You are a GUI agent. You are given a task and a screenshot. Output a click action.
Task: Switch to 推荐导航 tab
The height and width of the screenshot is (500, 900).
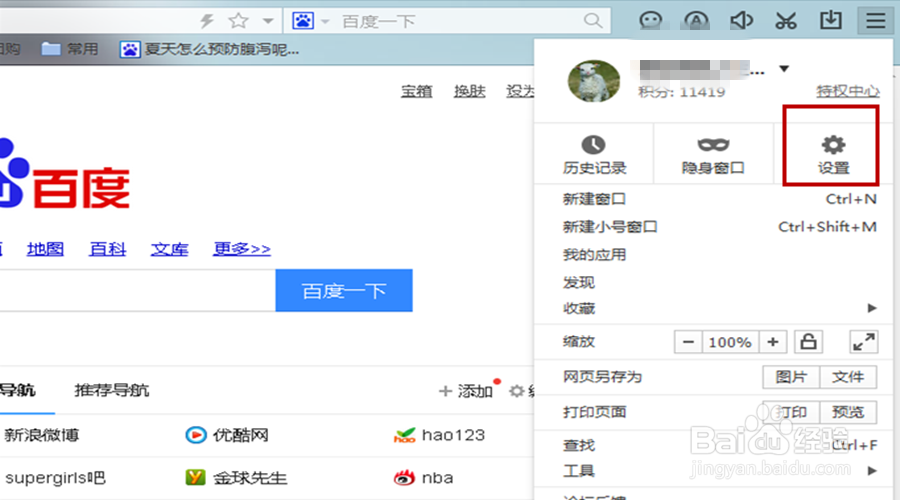pos(112,390)
